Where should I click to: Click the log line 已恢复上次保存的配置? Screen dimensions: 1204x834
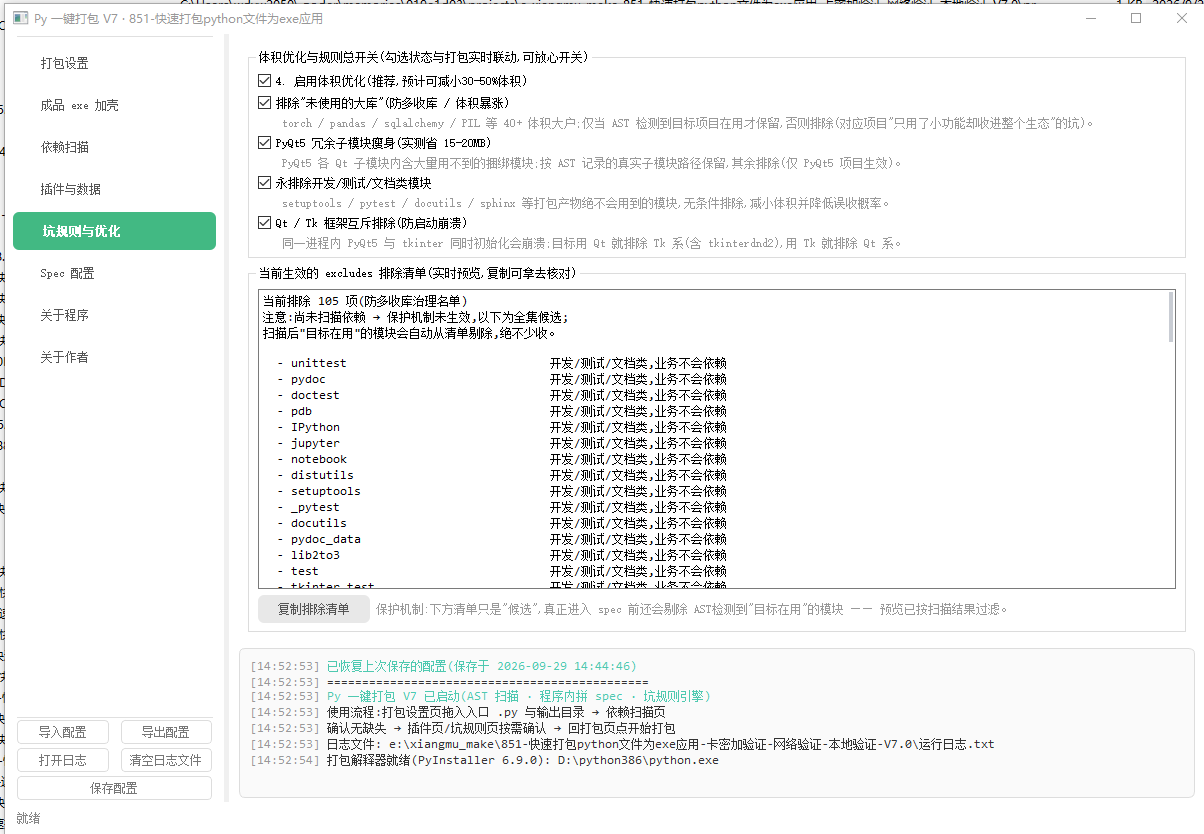tap(443, 666)
